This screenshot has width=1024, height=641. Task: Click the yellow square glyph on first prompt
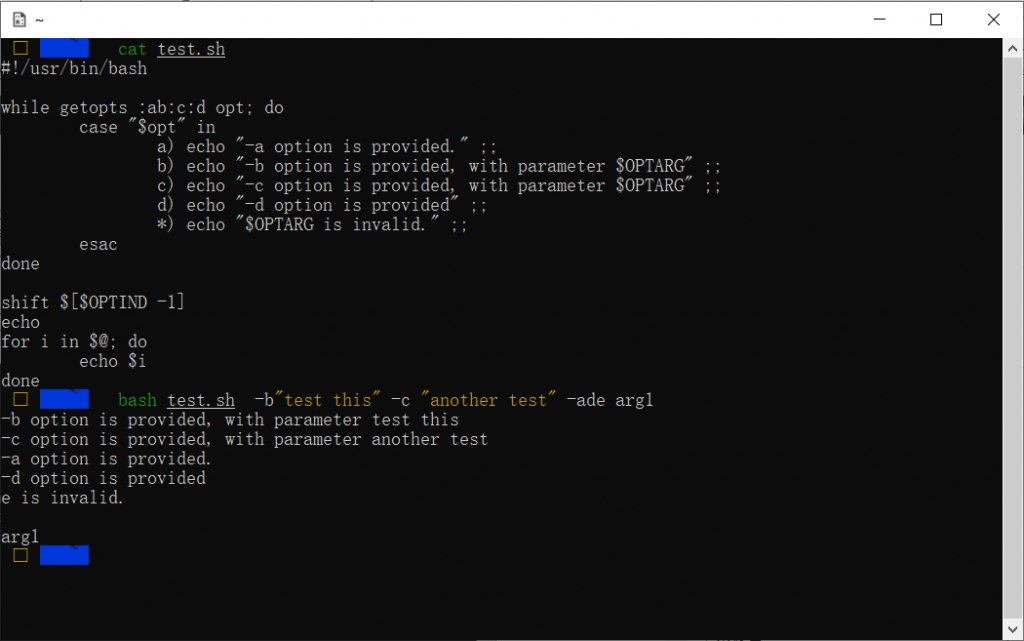coord(20,48)
